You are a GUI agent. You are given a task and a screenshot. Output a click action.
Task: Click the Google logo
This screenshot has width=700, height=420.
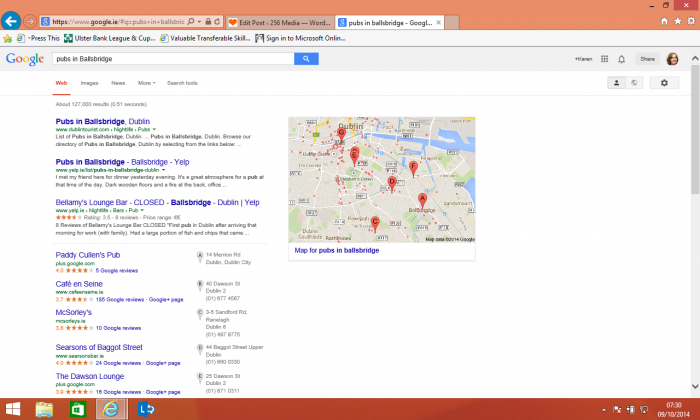(25, 59)
